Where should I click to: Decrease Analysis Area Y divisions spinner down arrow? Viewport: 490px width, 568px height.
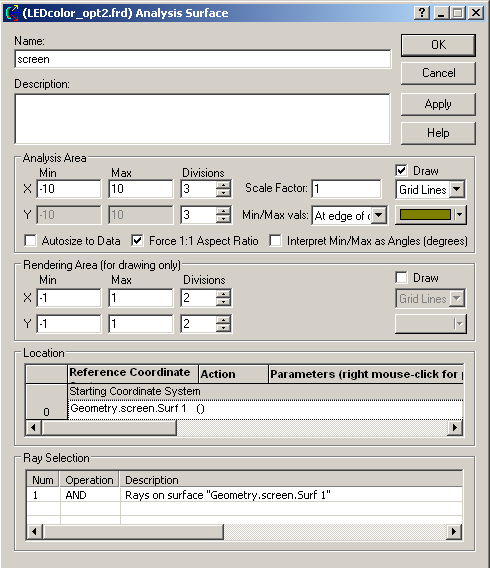223,219
